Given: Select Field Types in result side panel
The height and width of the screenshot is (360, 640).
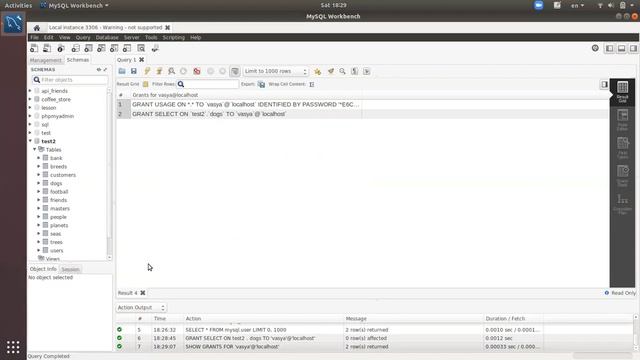Looking at the screenshot, I should tap(622, 148).
